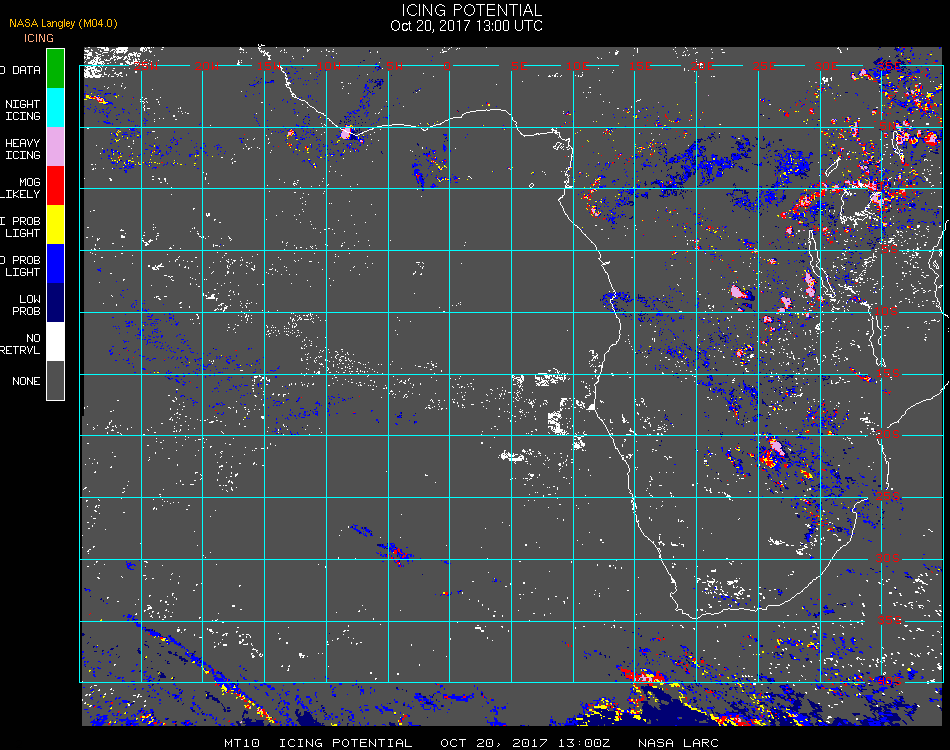This screenshot has width=950, height=750.
Task: Click the 25W longitude label
Action: 145,66
